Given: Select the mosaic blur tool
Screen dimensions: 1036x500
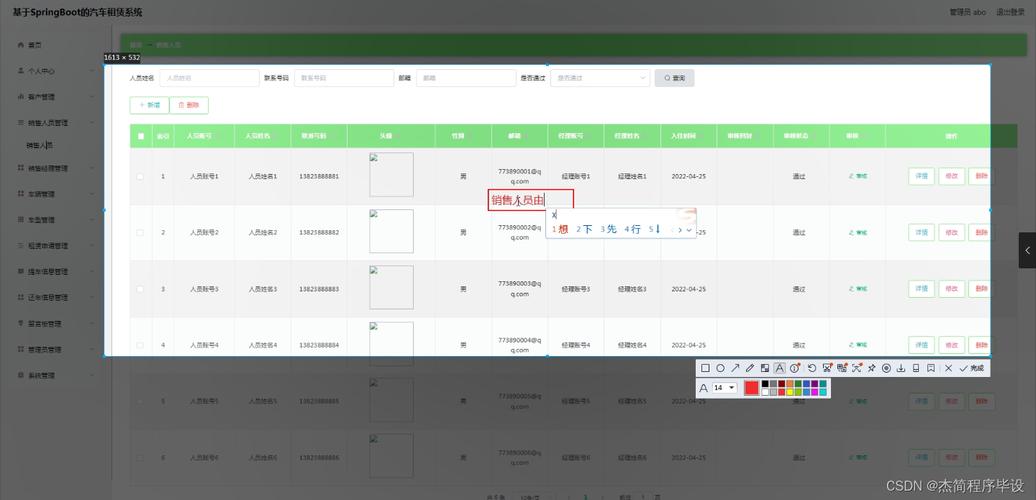Looking at the screenshot, I should (x=765, y=368).
